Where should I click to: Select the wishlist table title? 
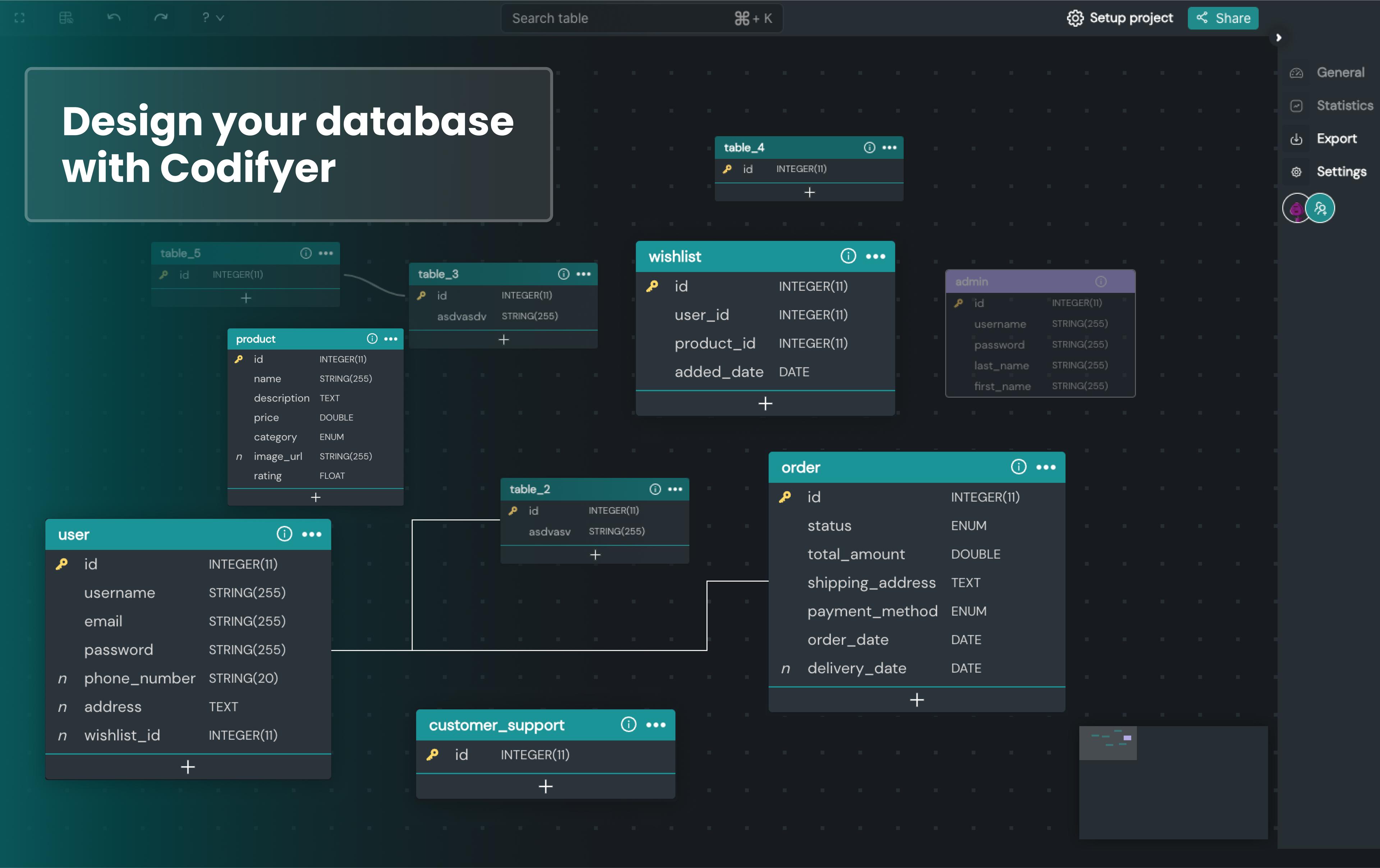coord(675,257)
